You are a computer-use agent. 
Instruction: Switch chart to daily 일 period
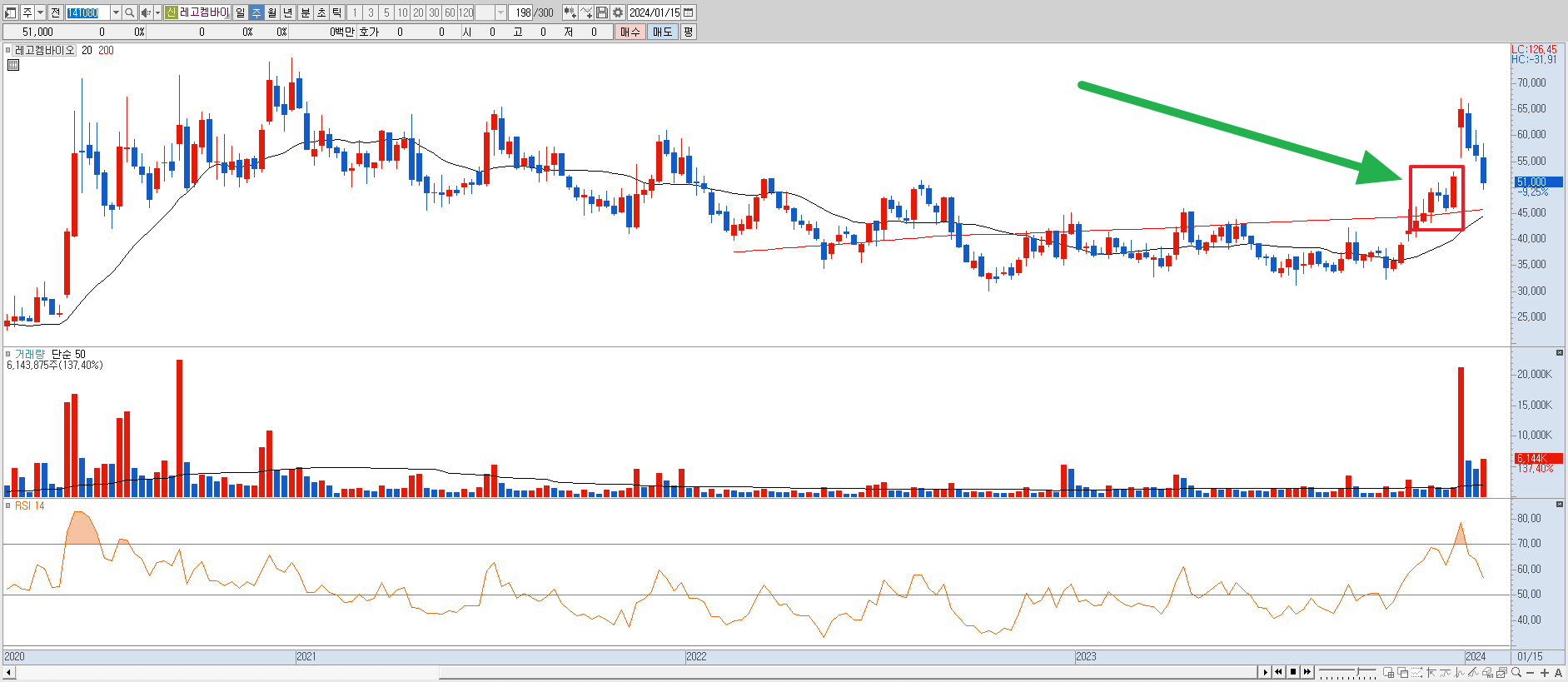[241, 12]
